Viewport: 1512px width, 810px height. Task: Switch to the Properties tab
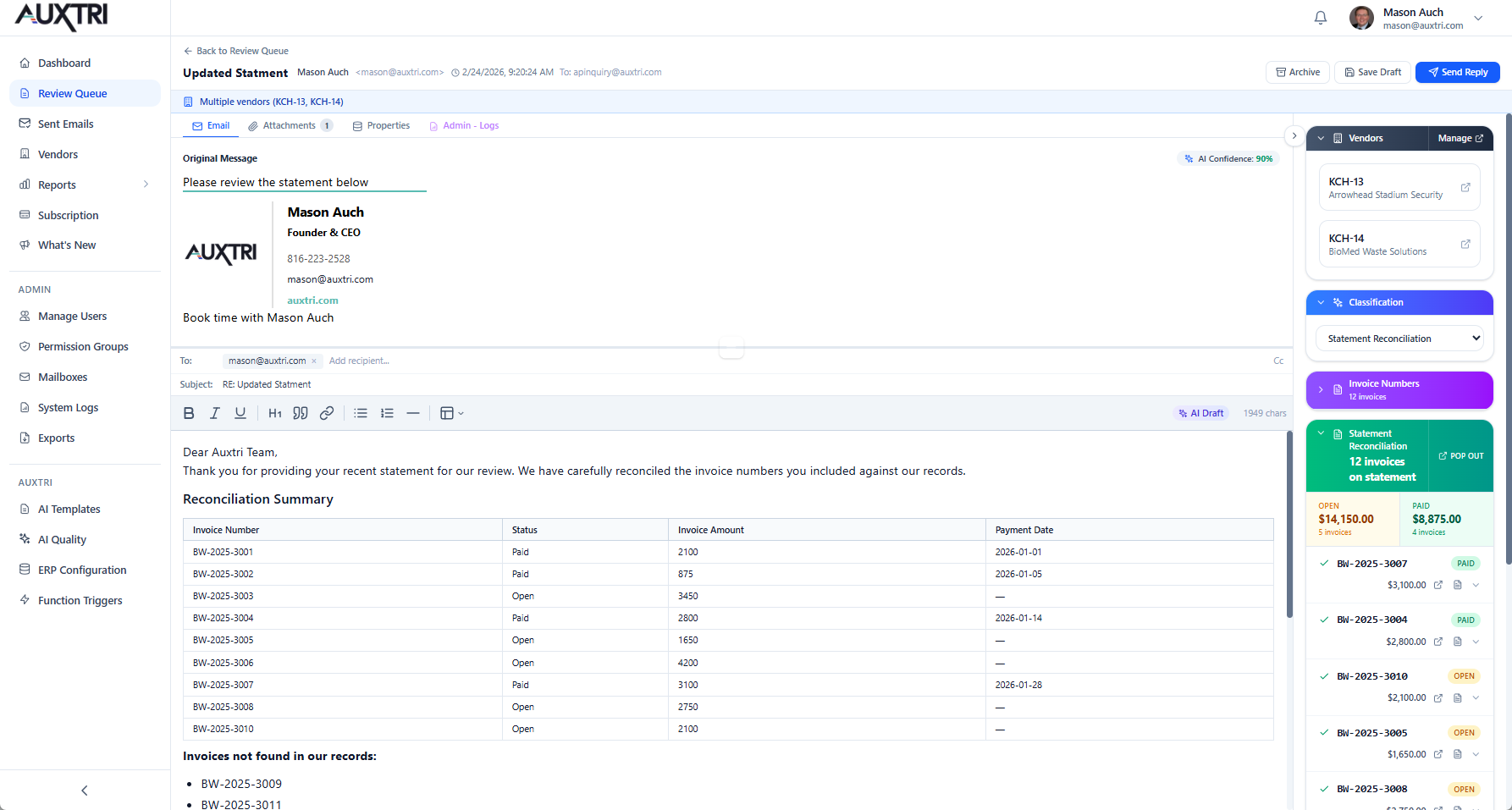pos(381,125)
